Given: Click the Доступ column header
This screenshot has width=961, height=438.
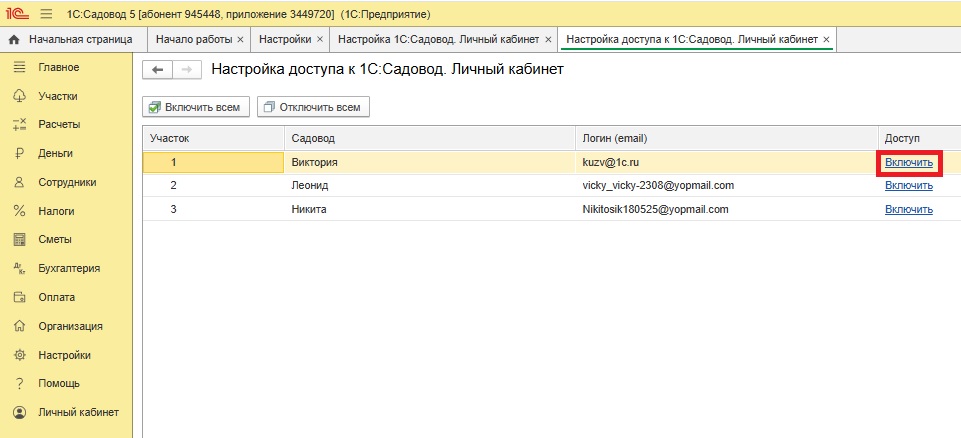Looking at the screenshot, I should (919, 138).
